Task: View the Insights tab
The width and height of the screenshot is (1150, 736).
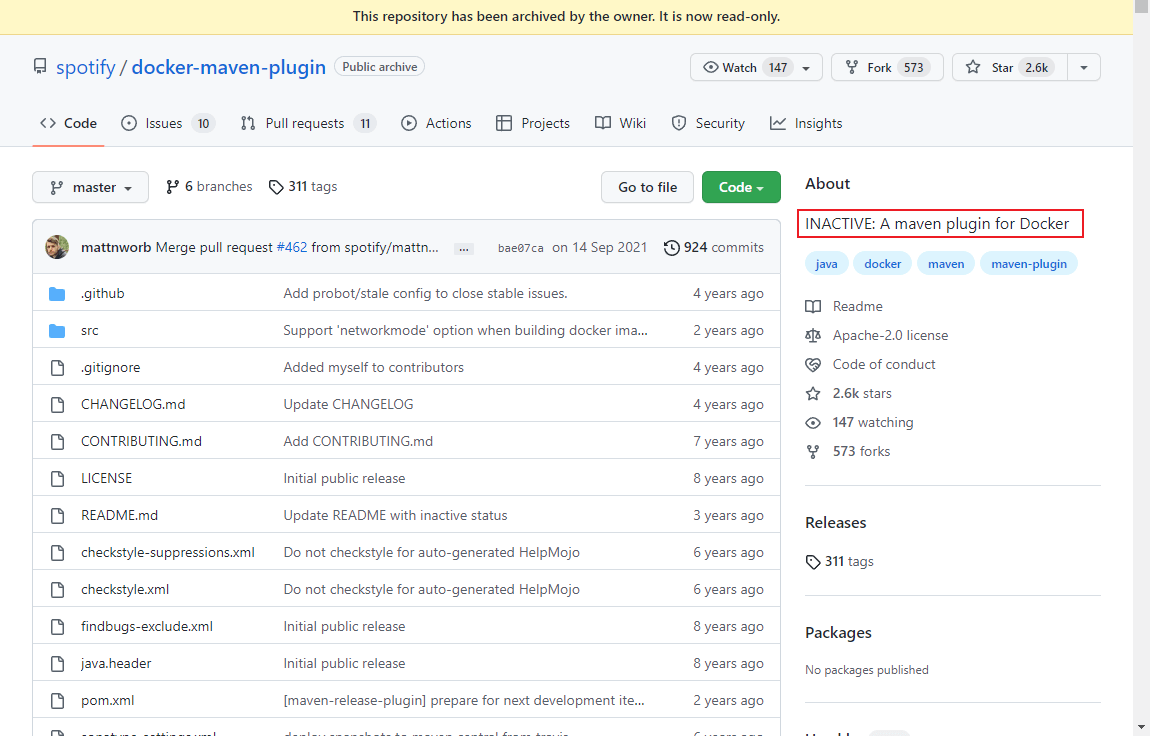Action: tap(806, 123)
